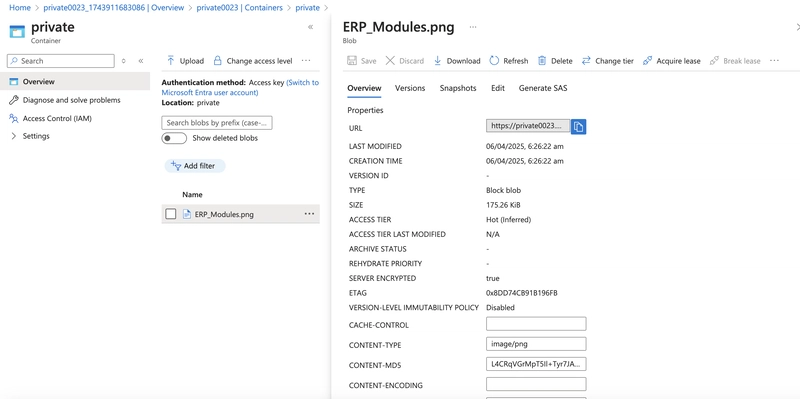Click the Refresh icon in blob toolbar
Image resolution: width=800 pixels, height=399 pixels.
[x=494, y=61]
